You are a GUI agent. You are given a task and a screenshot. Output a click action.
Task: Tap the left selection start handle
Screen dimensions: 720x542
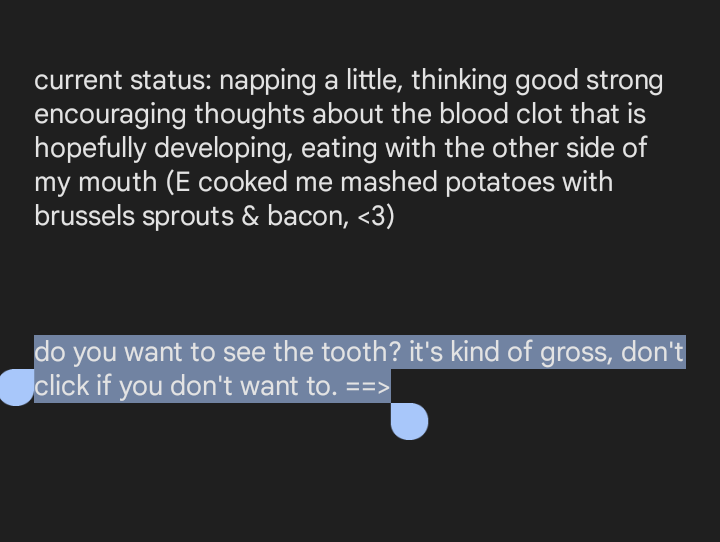[x=17, y=387]
